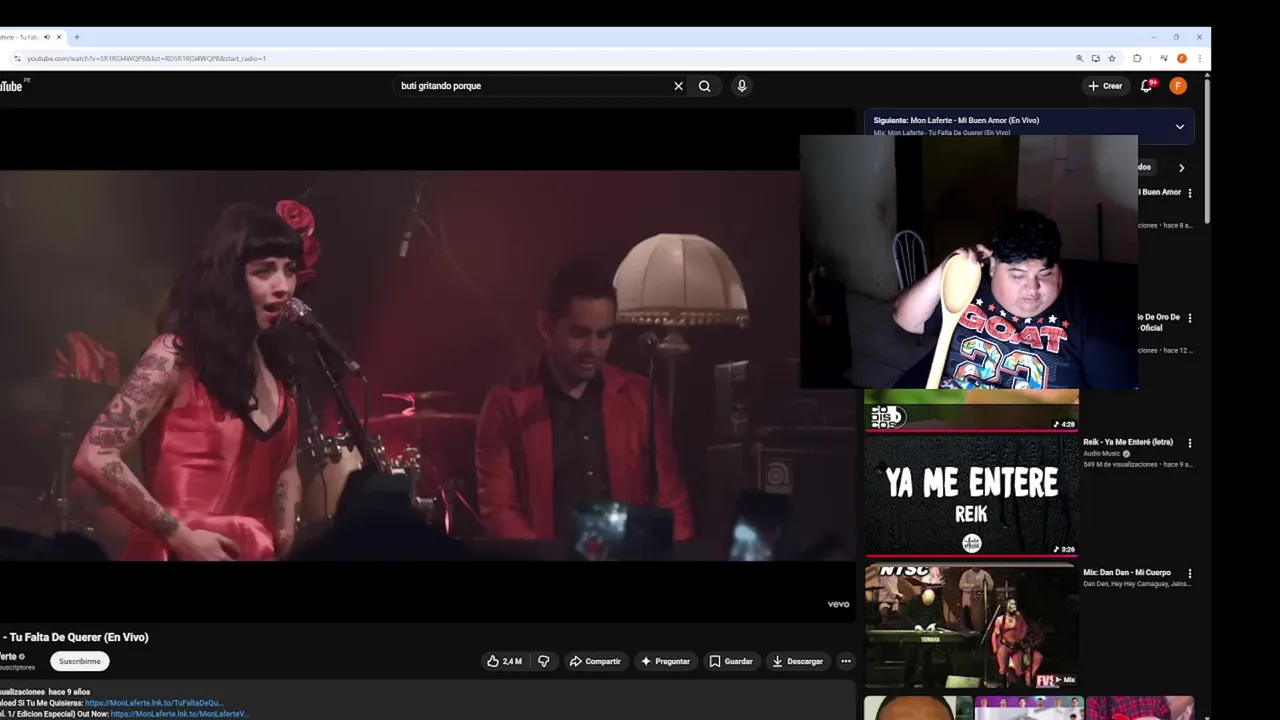Click 'Mon Laferte - Mi Buen Amor (En Vivo)' text
The width and height of the screenshot is (1280, 720).
(974, 120)
